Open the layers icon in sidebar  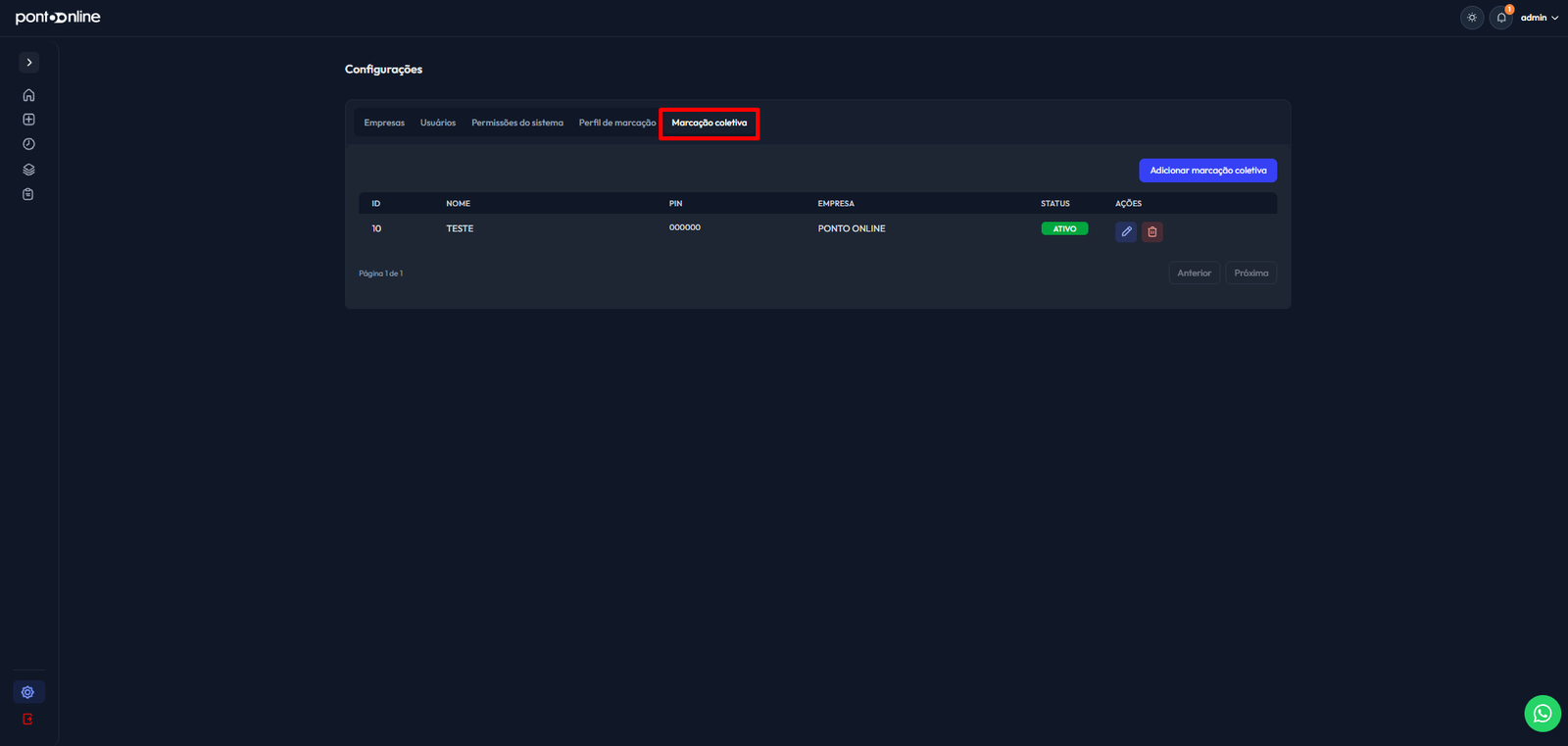tap(28, 170)
